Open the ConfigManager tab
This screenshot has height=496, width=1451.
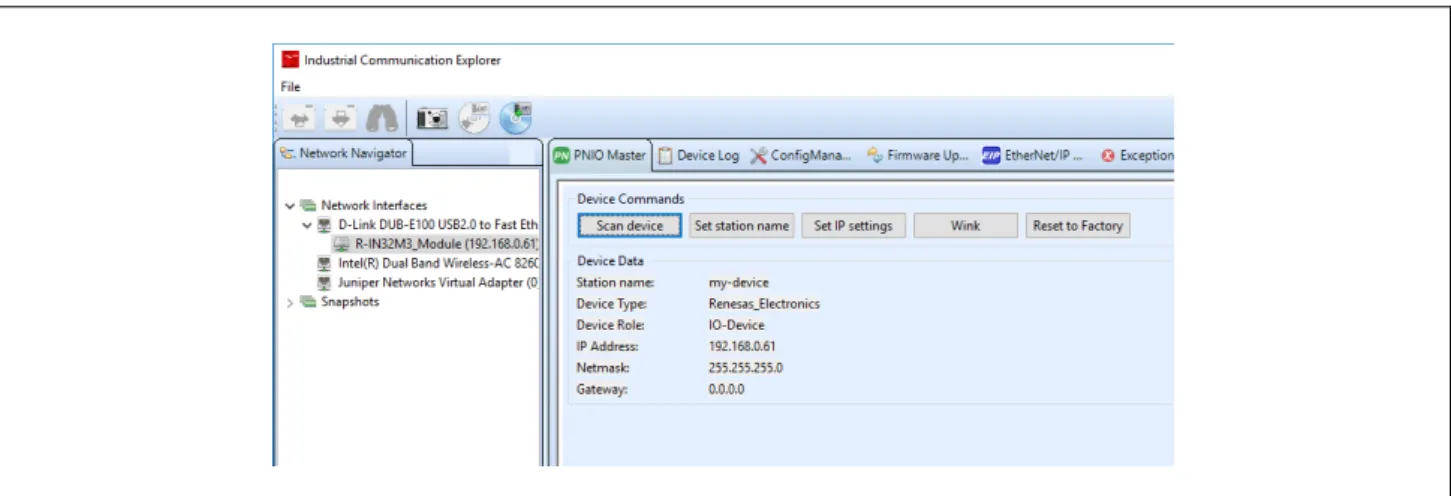(801, 156)
